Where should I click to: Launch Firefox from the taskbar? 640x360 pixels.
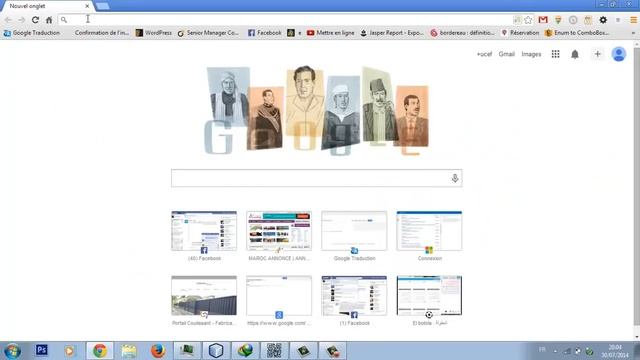click(158, 351)
